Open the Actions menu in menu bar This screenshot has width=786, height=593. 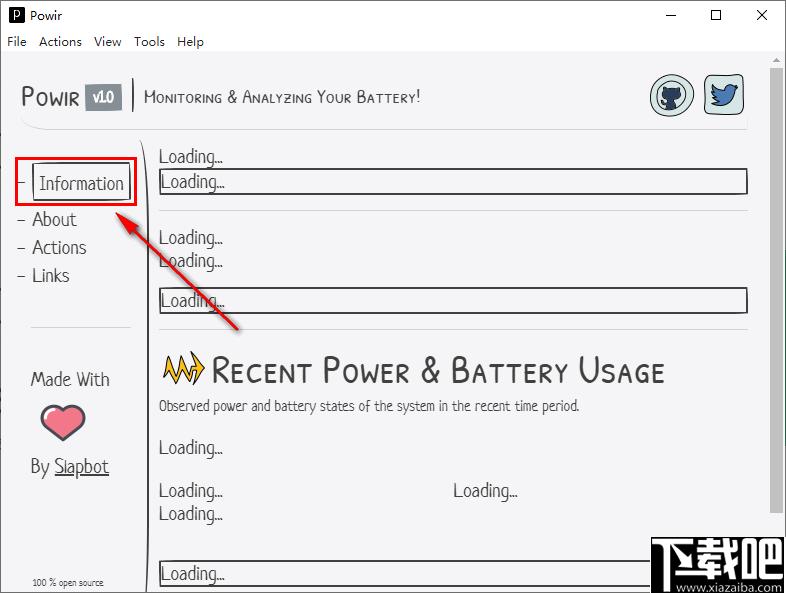[60, 42]
